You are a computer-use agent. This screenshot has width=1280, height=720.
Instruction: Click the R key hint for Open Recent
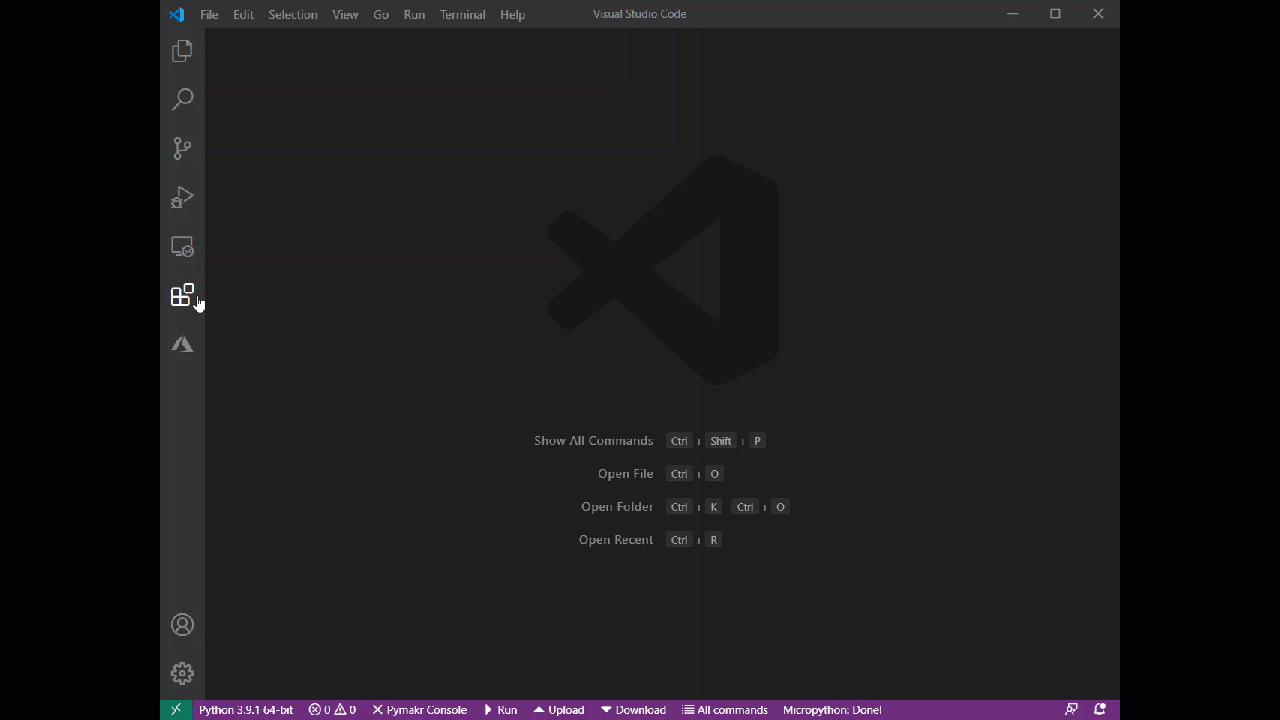click(x=713, y=540)
